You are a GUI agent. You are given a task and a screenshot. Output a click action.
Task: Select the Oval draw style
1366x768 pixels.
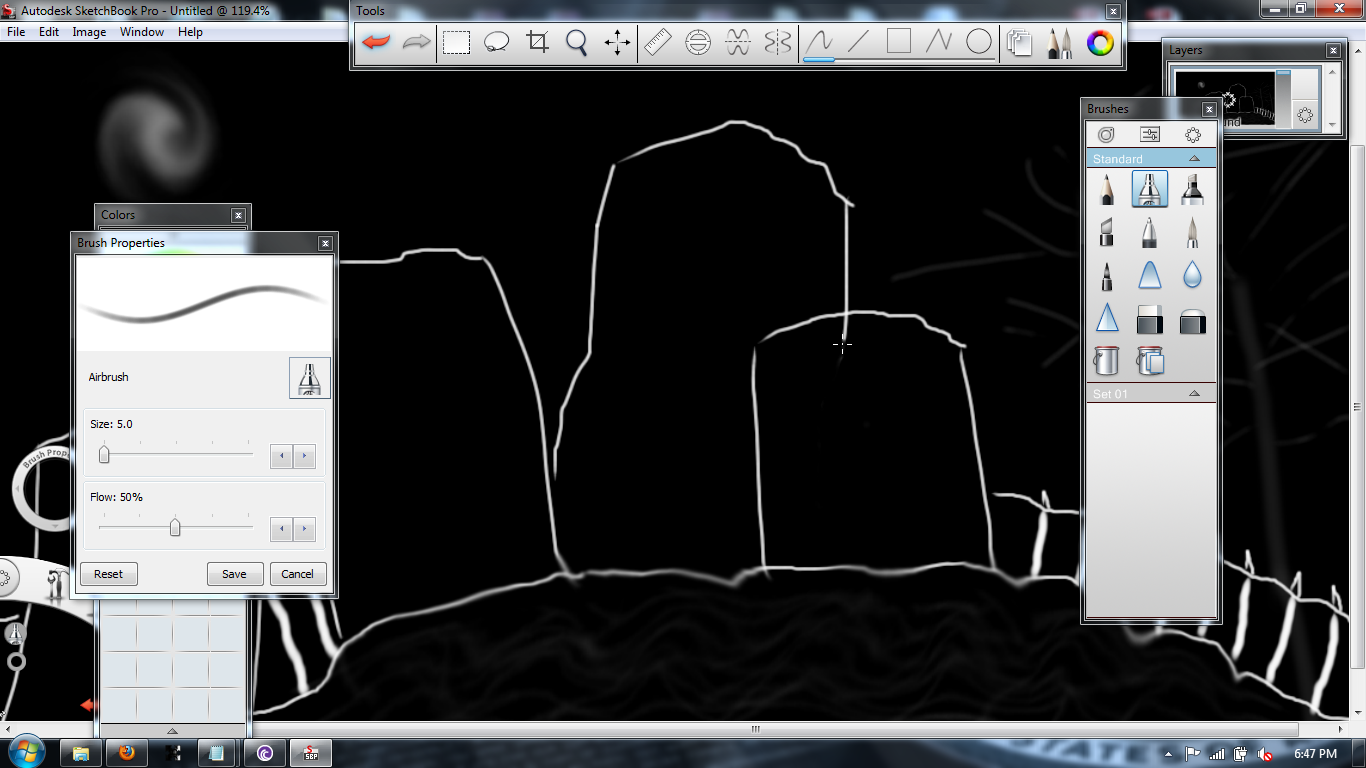[979, 42]
